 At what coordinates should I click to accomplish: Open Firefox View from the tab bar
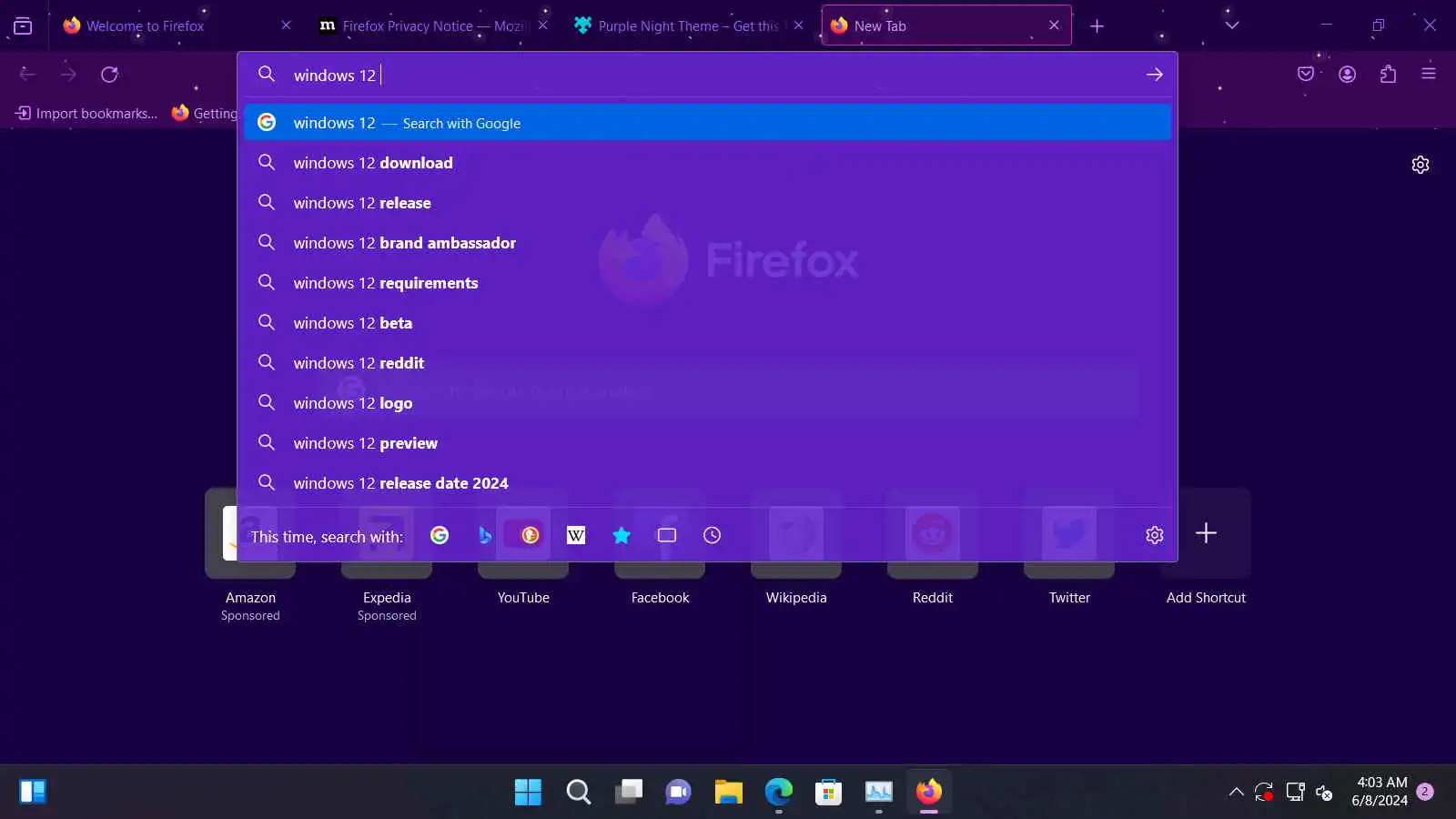point(23,25)
